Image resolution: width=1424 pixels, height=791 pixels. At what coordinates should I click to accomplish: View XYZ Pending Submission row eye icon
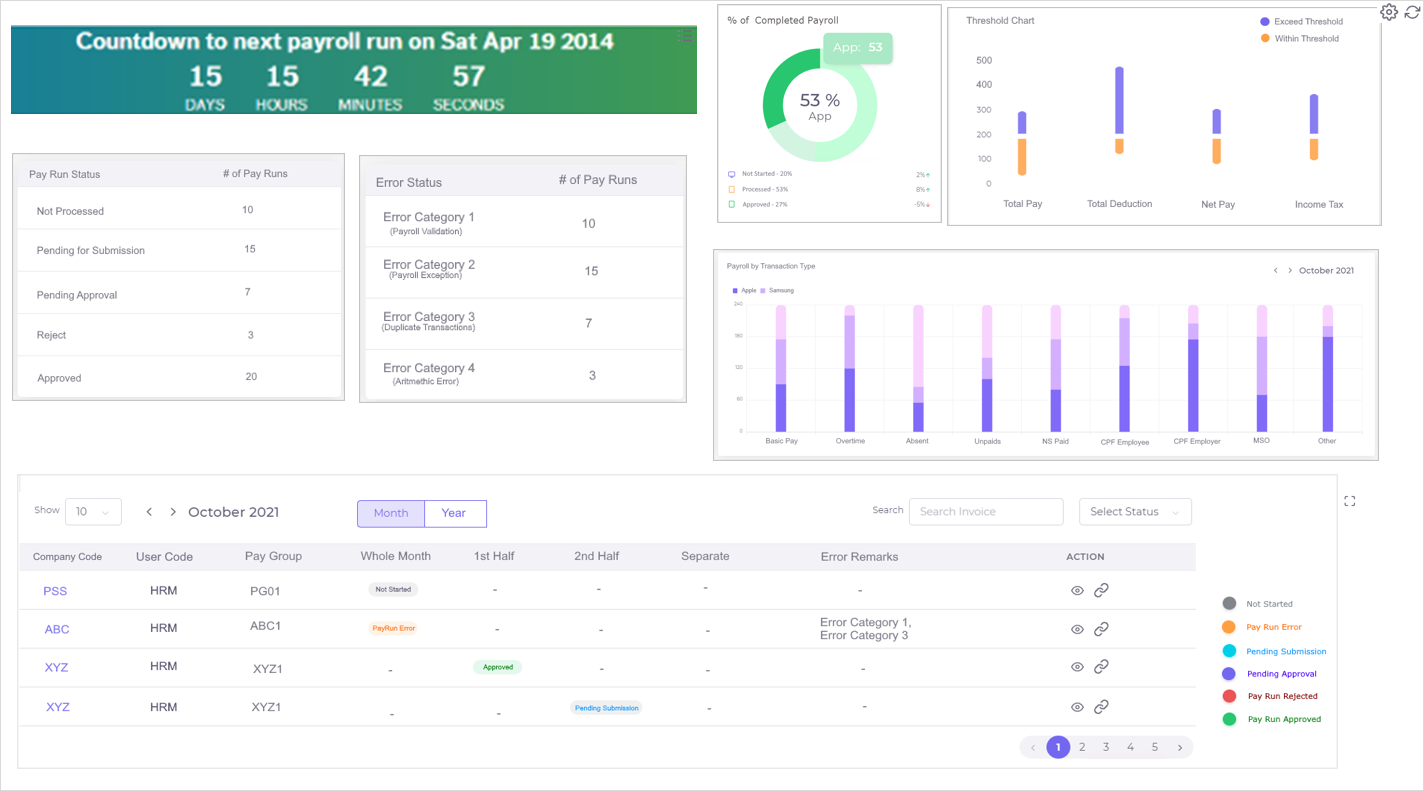1077,707
